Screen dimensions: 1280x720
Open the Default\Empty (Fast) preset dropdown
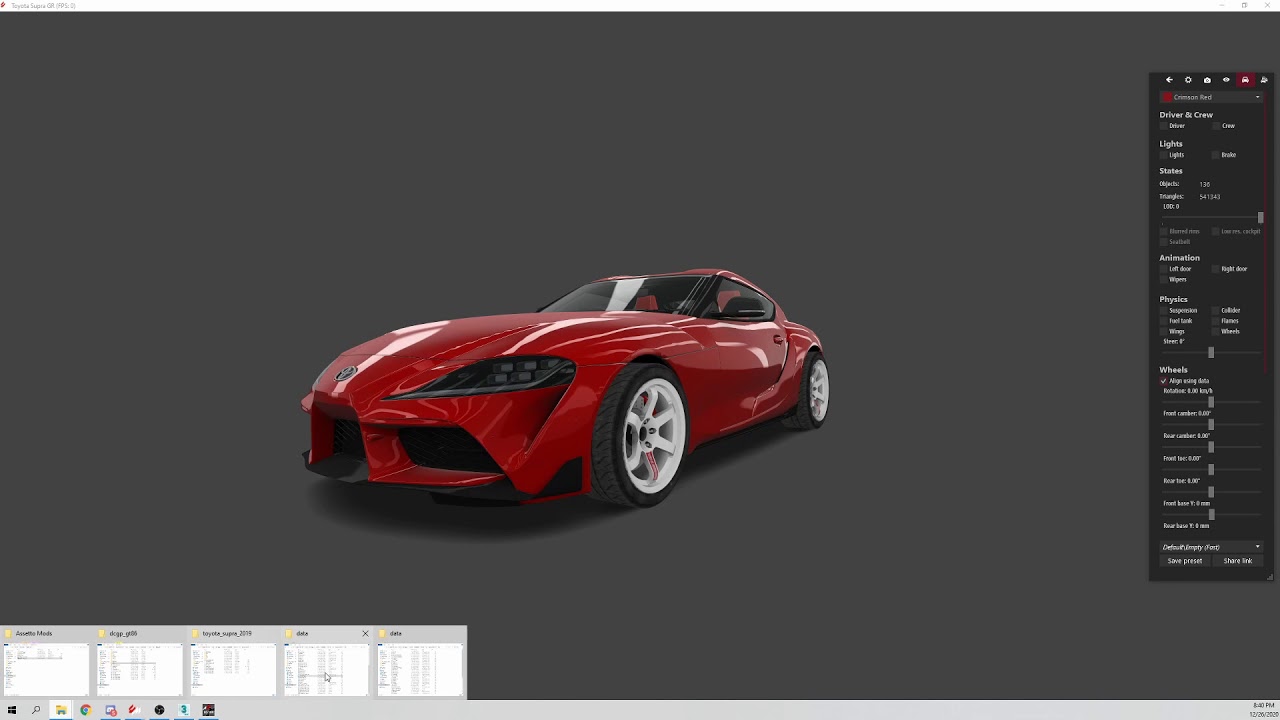pos(1212,547)
